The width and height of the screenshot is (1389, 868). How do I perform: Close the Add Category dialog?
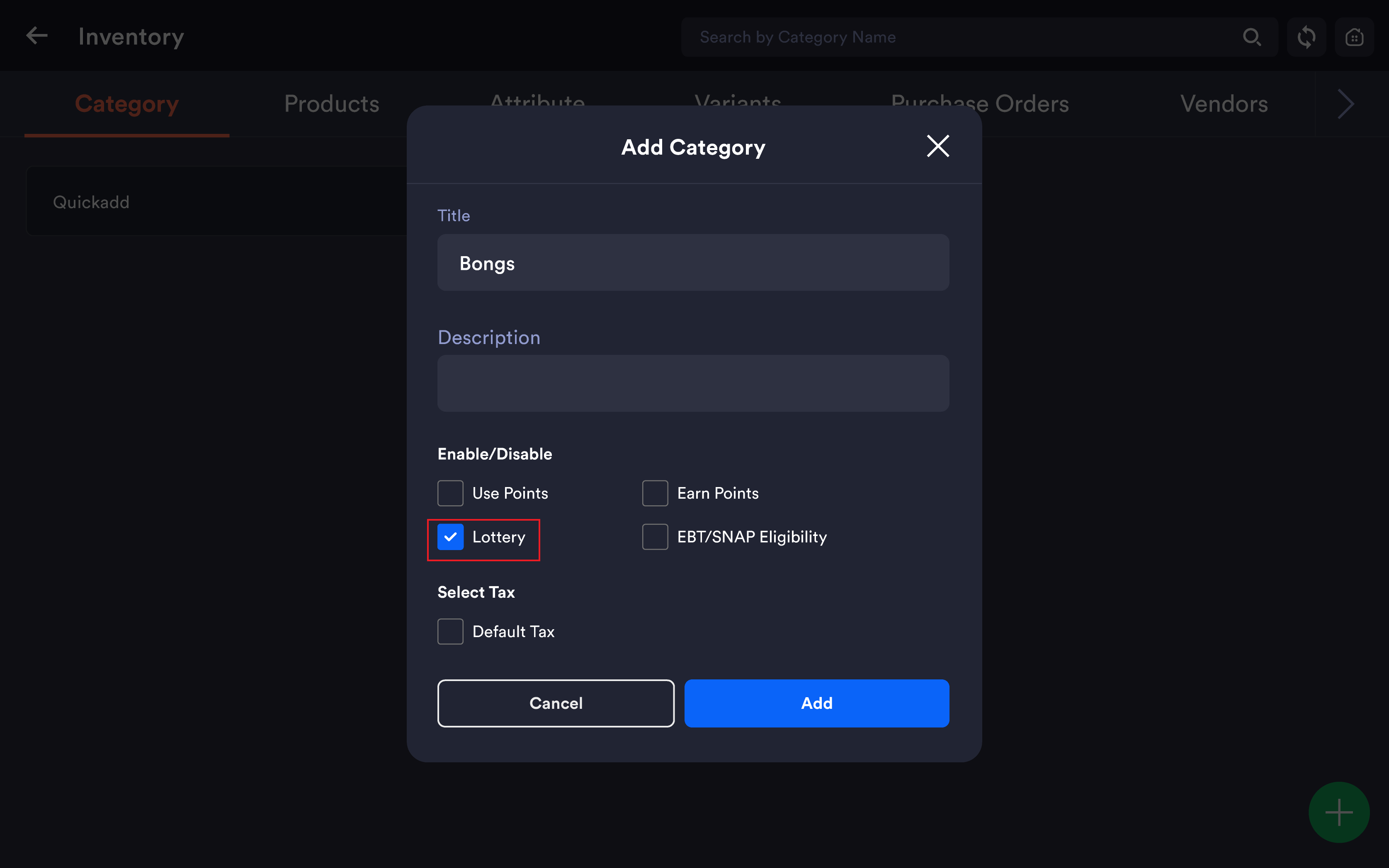(x=937, y=146)
